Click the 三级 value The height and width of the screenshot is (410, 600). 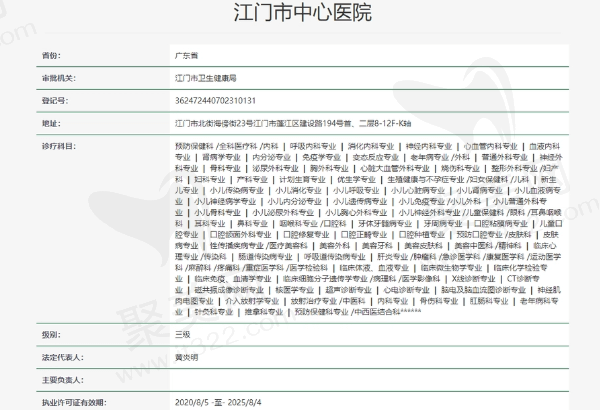[183, 335]
